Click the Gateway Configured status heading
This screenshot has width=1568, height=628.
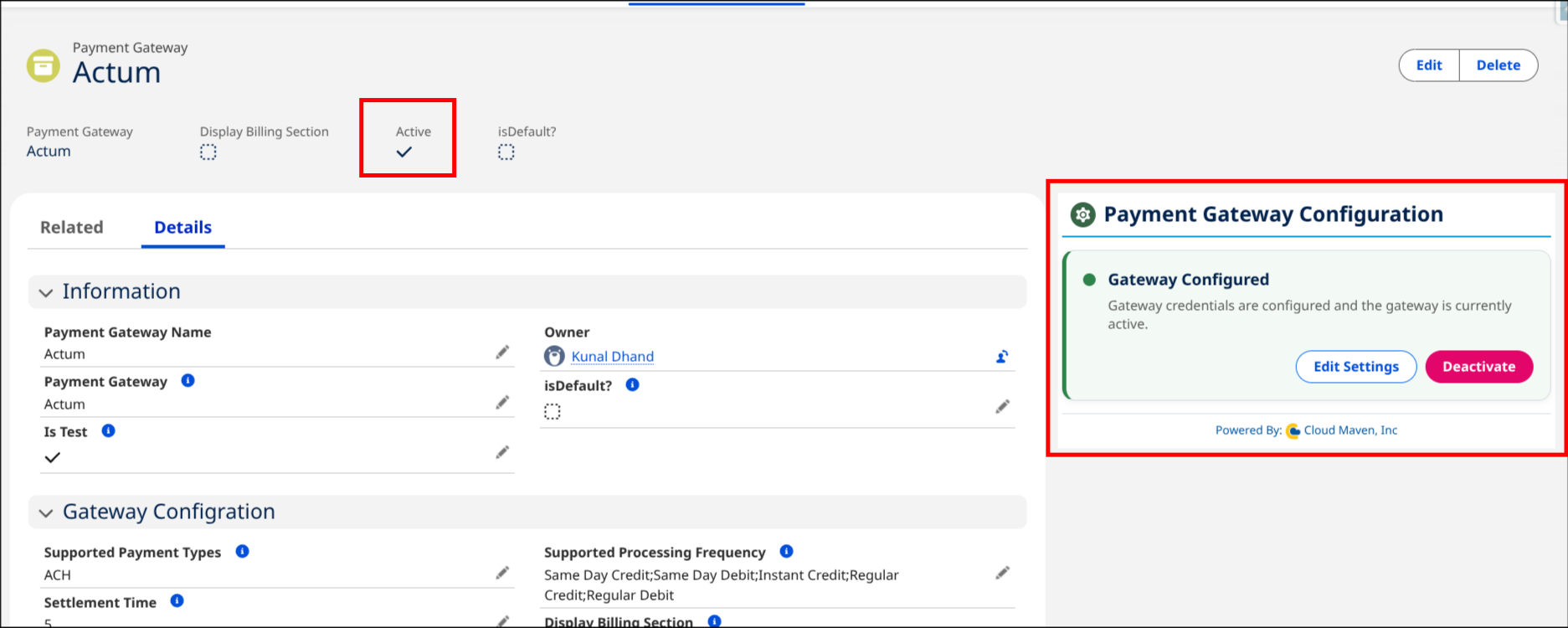(x=1189, y=280)
